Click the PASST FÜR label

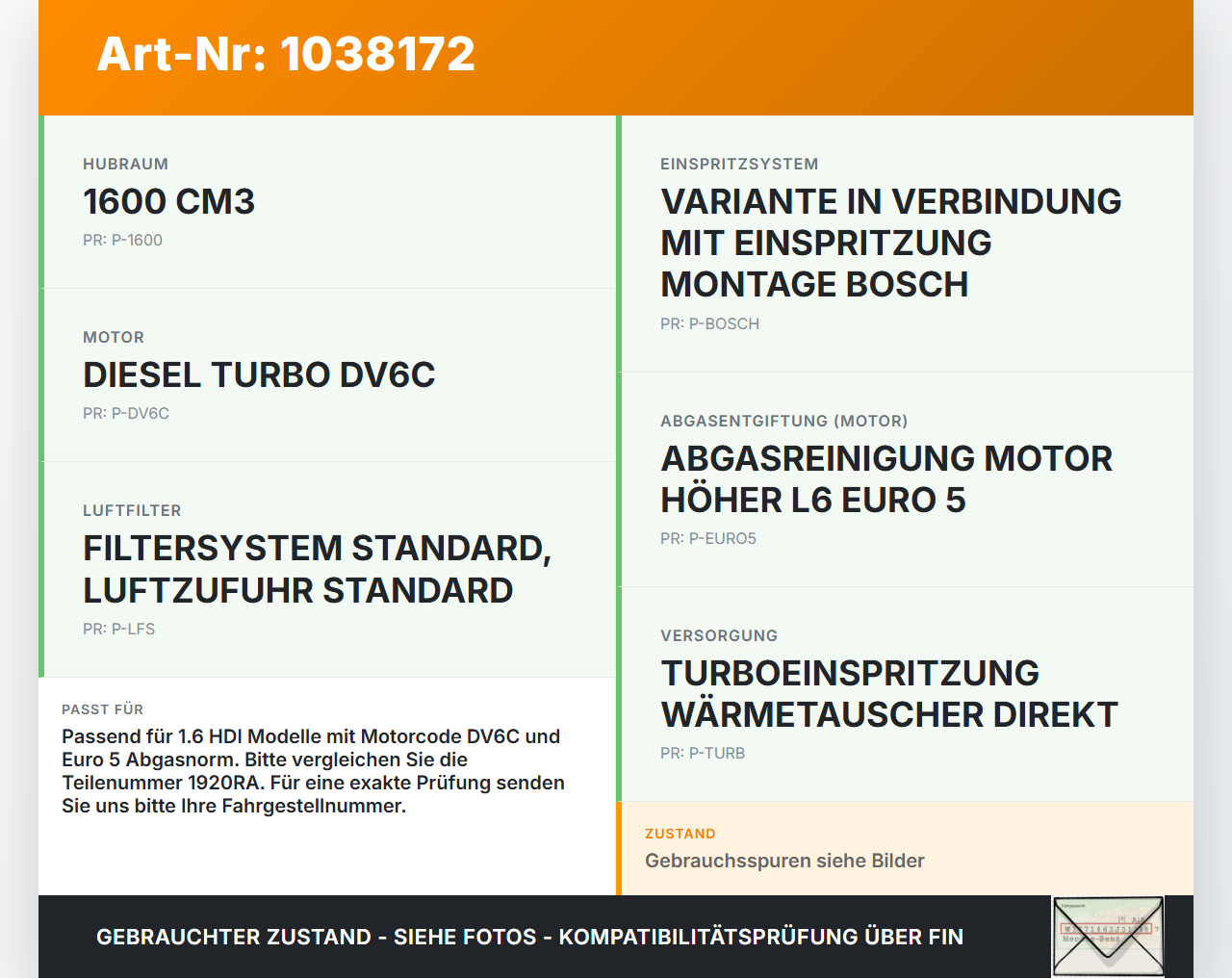pyautogui.click(x=102, y=709)
